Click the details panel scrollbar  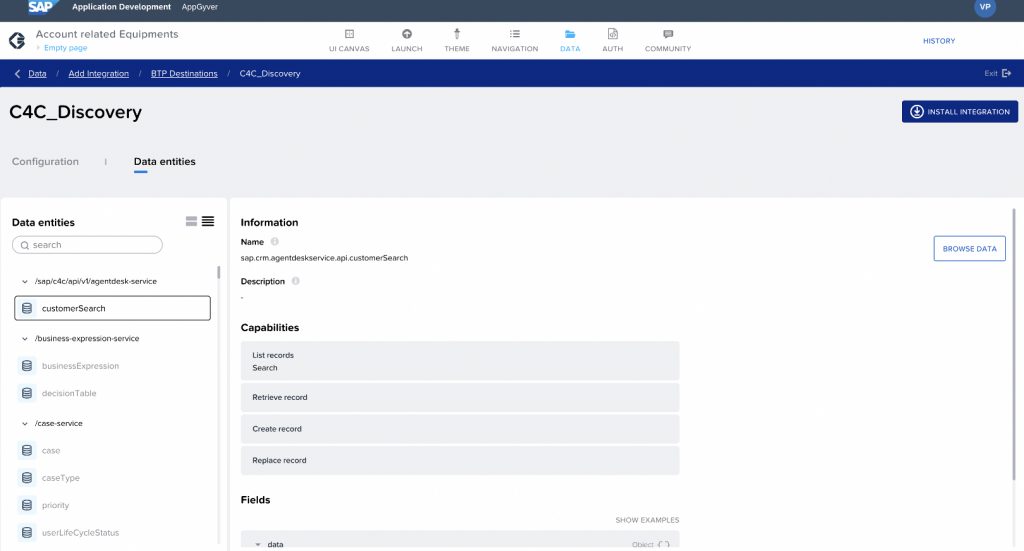click(1014, 345)
